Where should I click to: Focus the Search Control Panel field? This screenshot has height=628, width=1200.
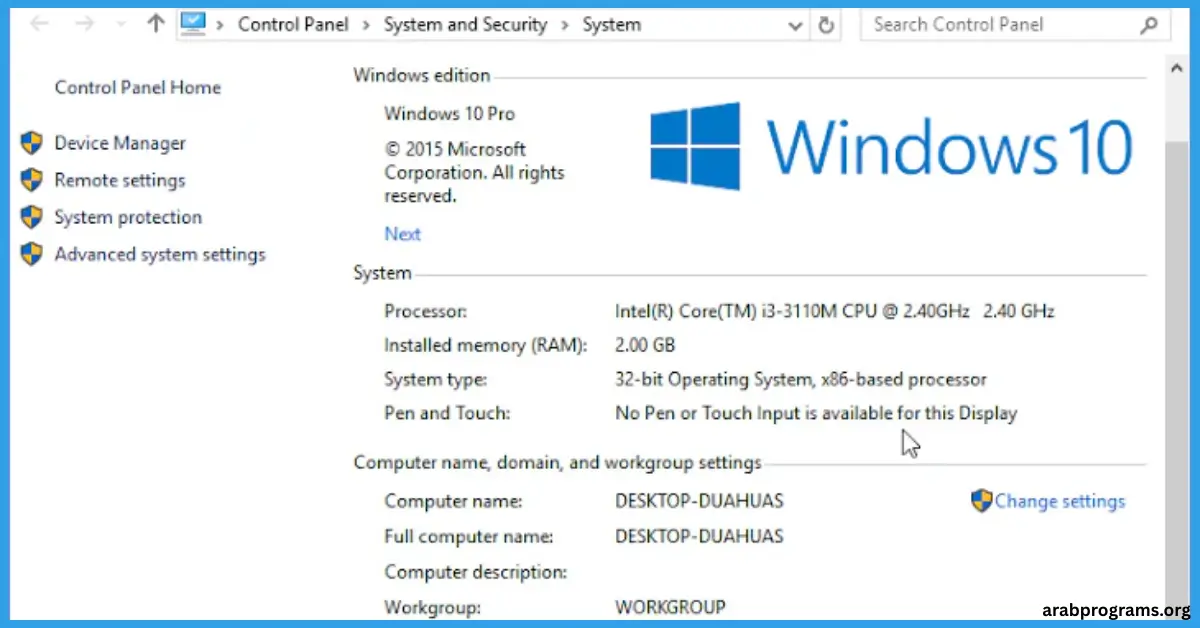tap(1005, 24)
